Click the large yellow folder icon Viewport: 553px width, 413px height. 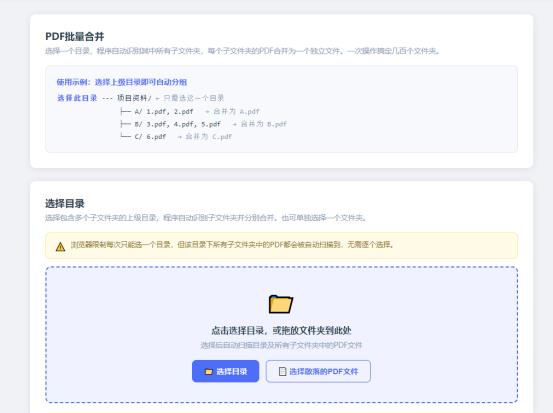(281, 304)
